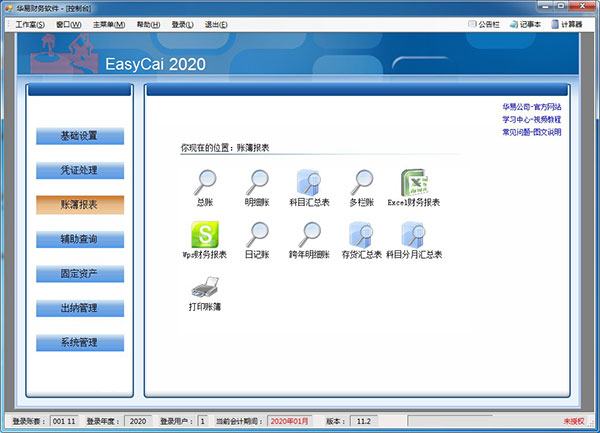Open 学习中心-视频教程 link
The height and width of the screenshot is (433, 600).
tap(531, 119)
